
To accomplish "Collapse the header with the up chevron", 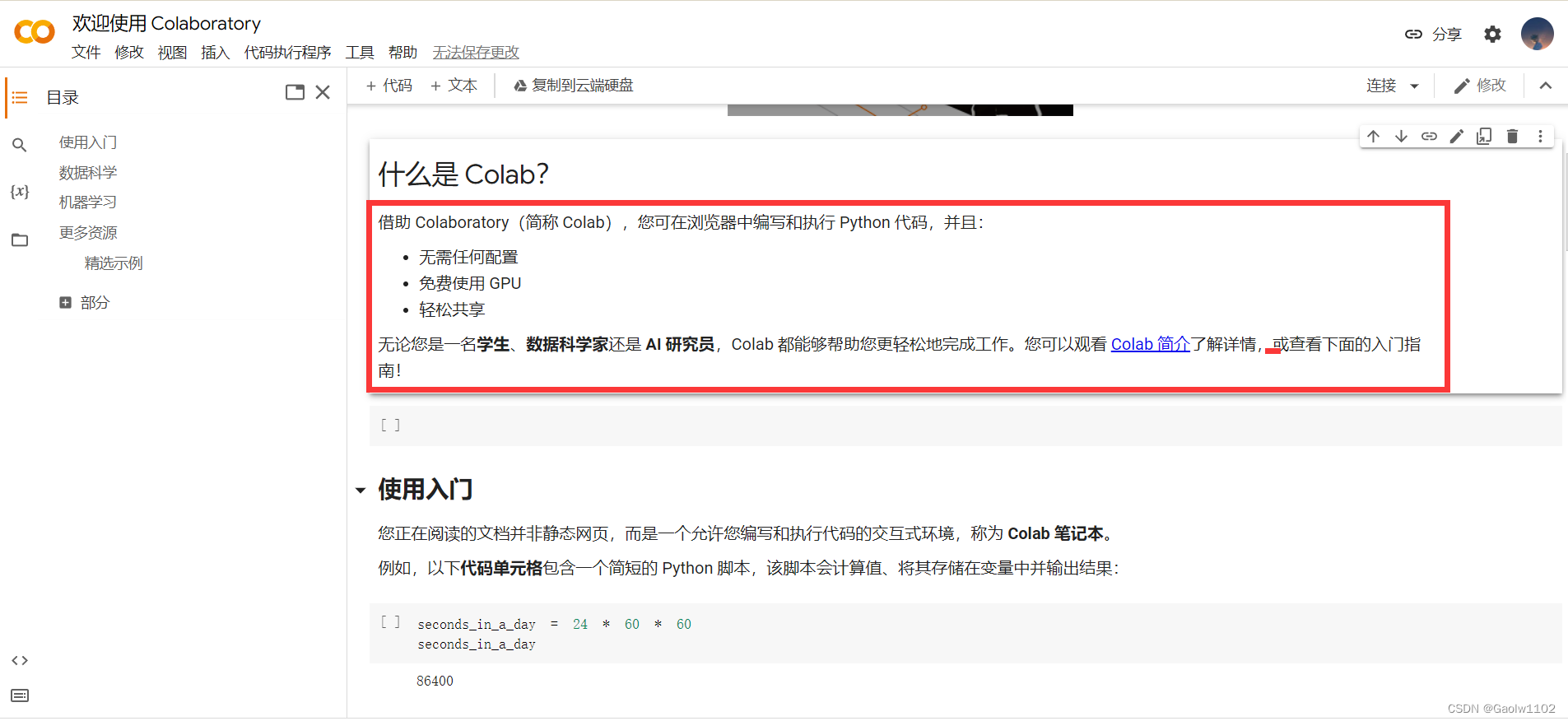I will [x=1546, y=86].
